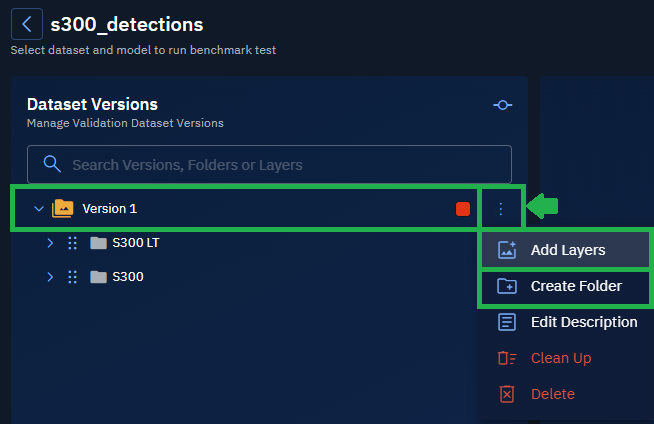Image resolution: width=654 pixels, height=424 pixels.
Task: Focus the Search Versions, Folders or Layers field
Action: [x=280, y=164]
